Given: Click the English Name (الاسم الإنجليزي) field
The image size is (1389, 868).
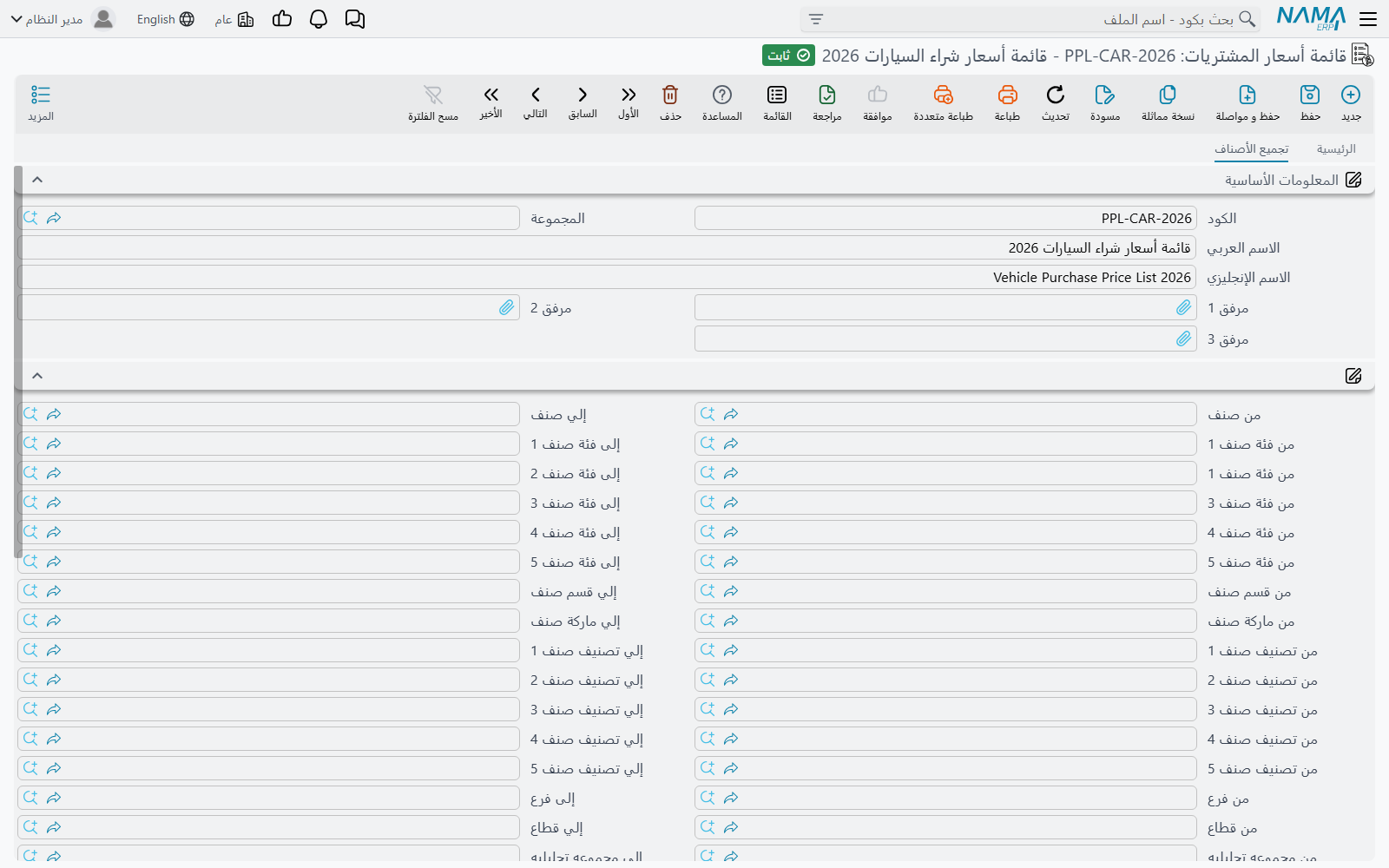Looking at the screenshot, I should [x=607, y=277].
